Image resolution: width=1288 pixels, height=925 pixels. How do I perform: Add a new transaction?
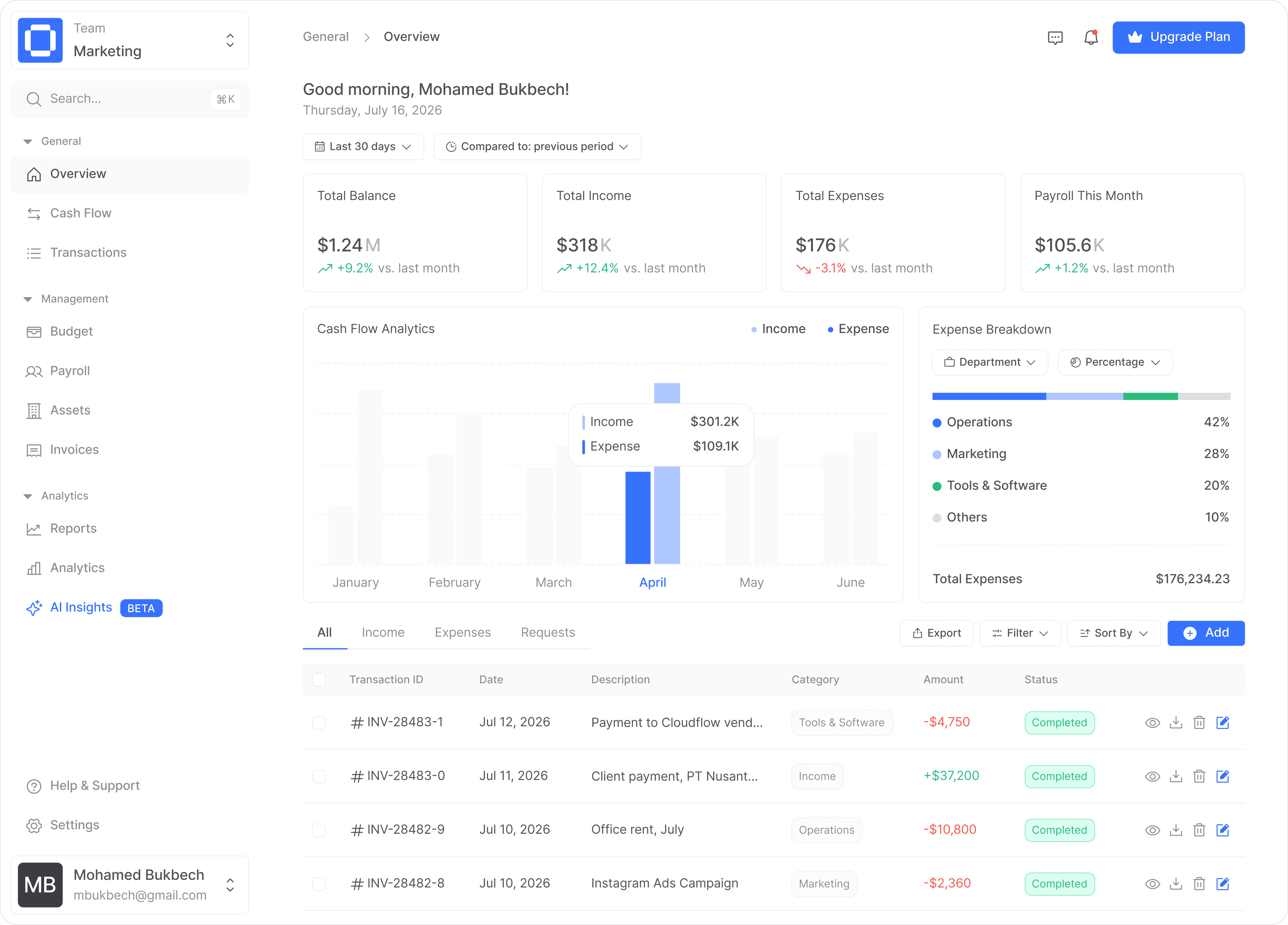[x=1206, y=633]
